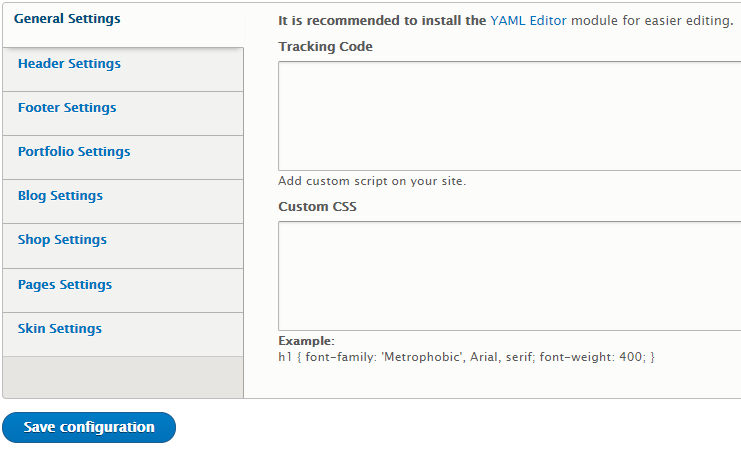Switch to the Pages Settings tab
Screen dimensions: 741x461
[x=65, y=285]
